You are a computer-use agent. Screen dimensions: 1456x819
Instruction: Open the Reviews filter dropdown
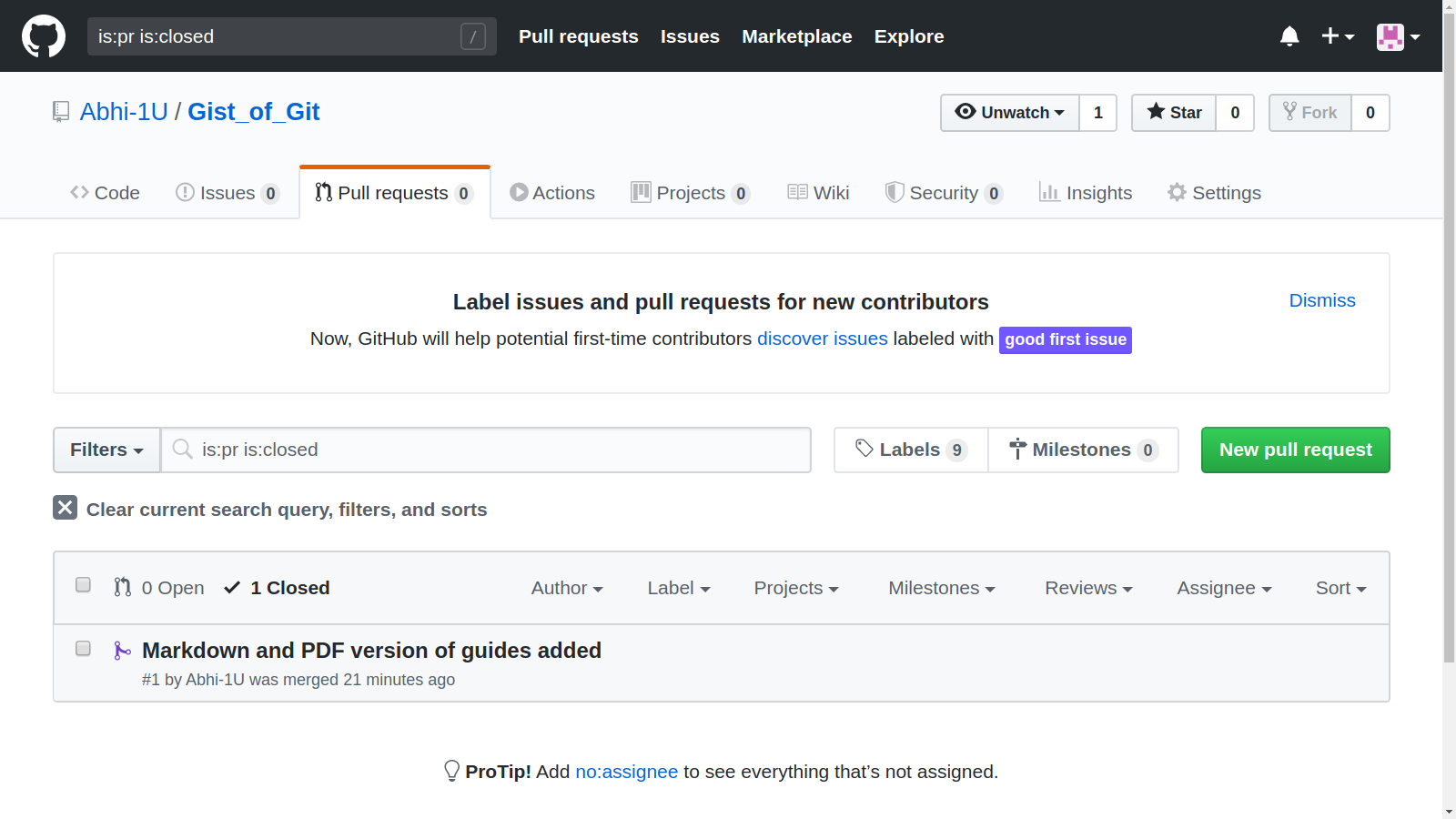[x=1088, y=588]
